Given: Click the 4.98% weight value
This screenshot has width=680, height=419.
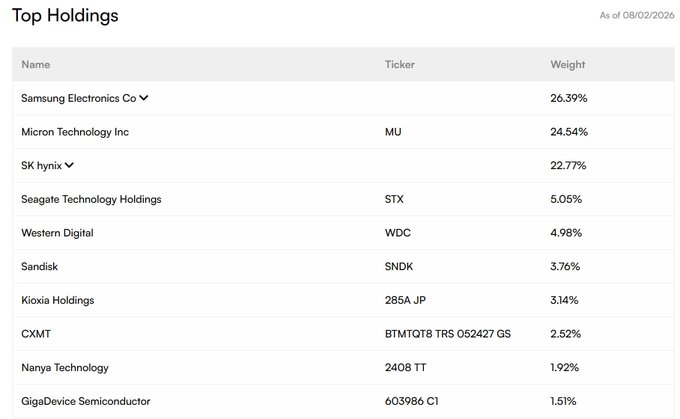Looking at the screenshot, I should click(x=566, y=233).
